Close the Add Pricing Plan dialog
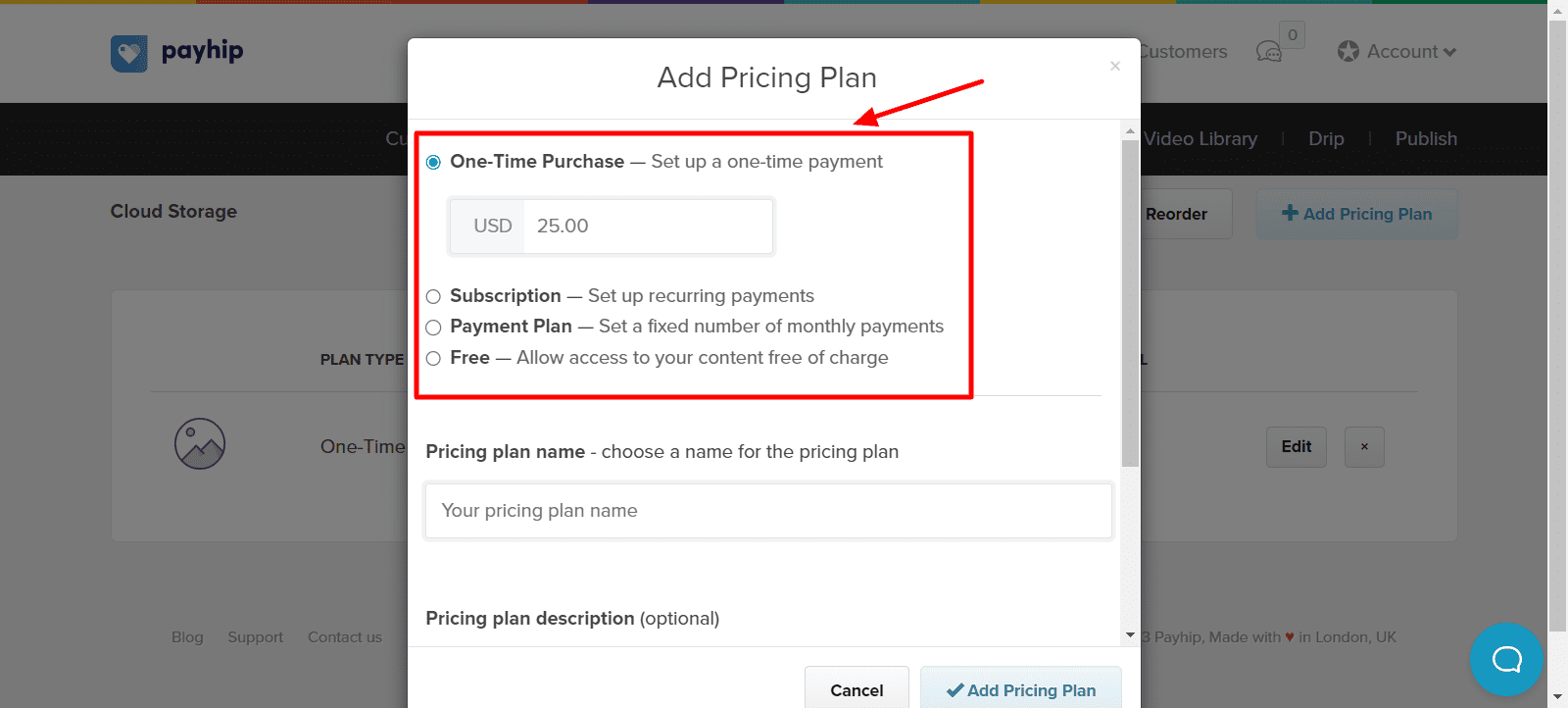This screenshot has width=1568, height=708. coord(1114,66)
